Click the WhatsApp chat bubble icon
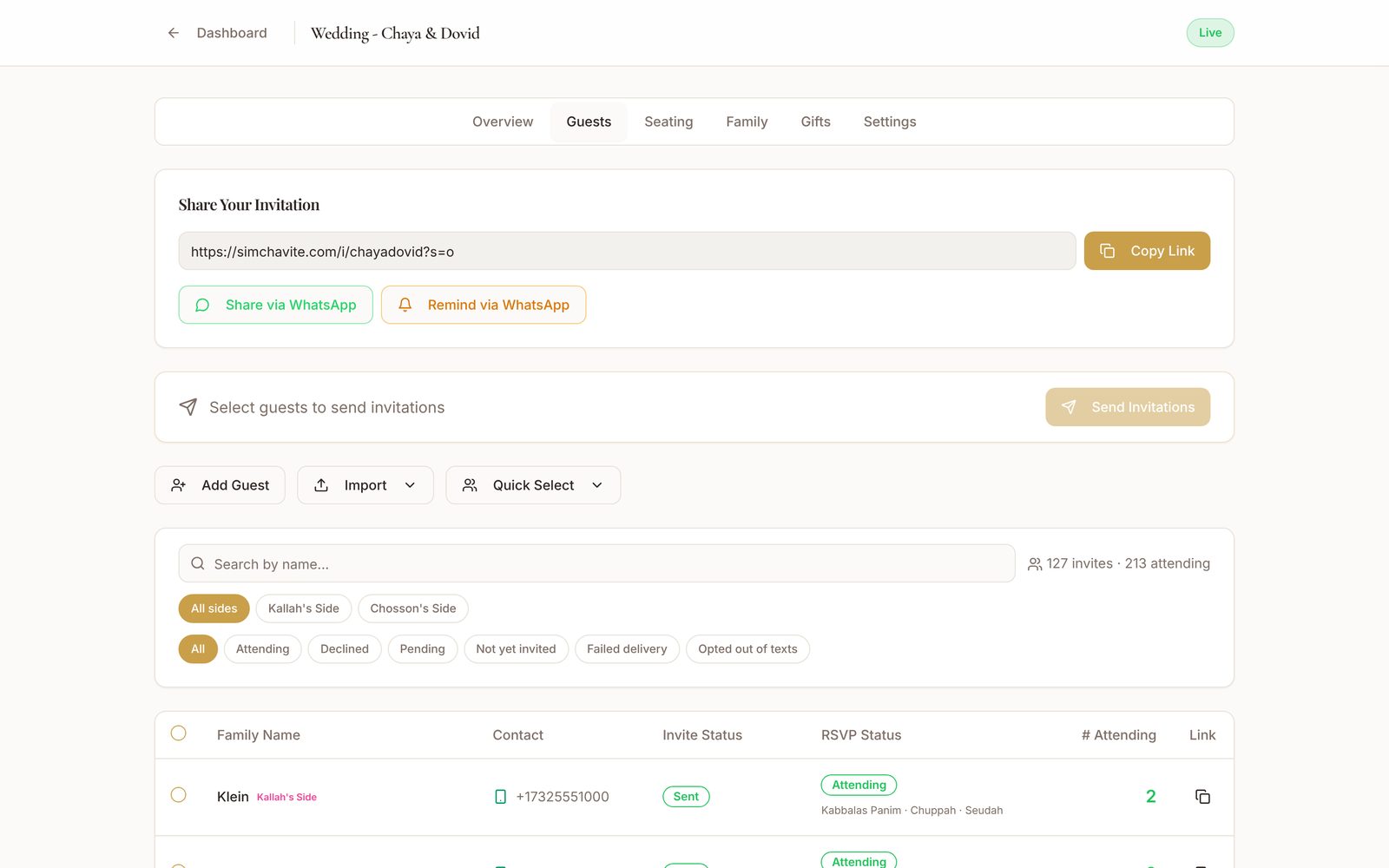The image size is (1389, 868). click(202, 305)
